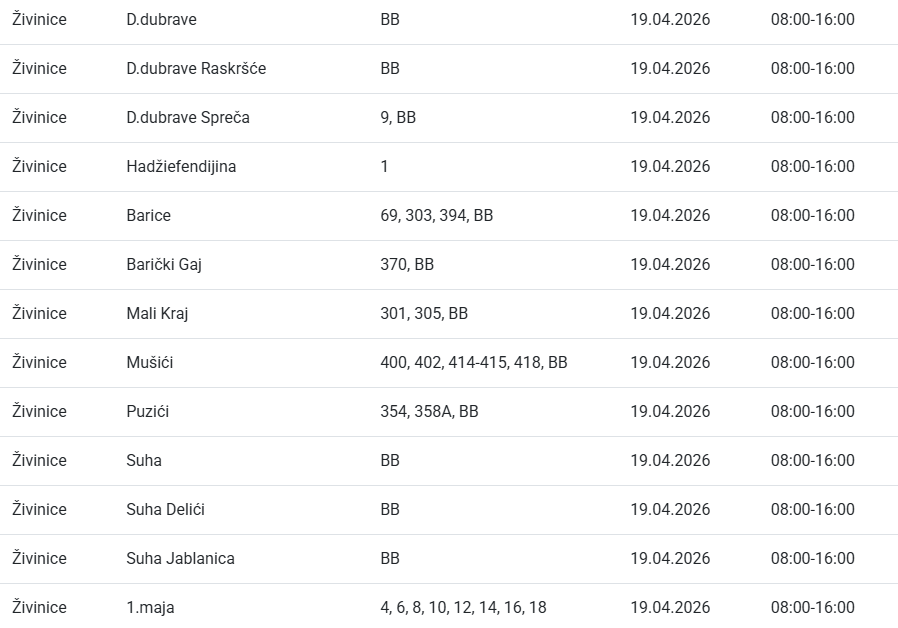Click the D.dubrave Spreča street cell
The image size is (898, 628).
click(x=188, y=118)
